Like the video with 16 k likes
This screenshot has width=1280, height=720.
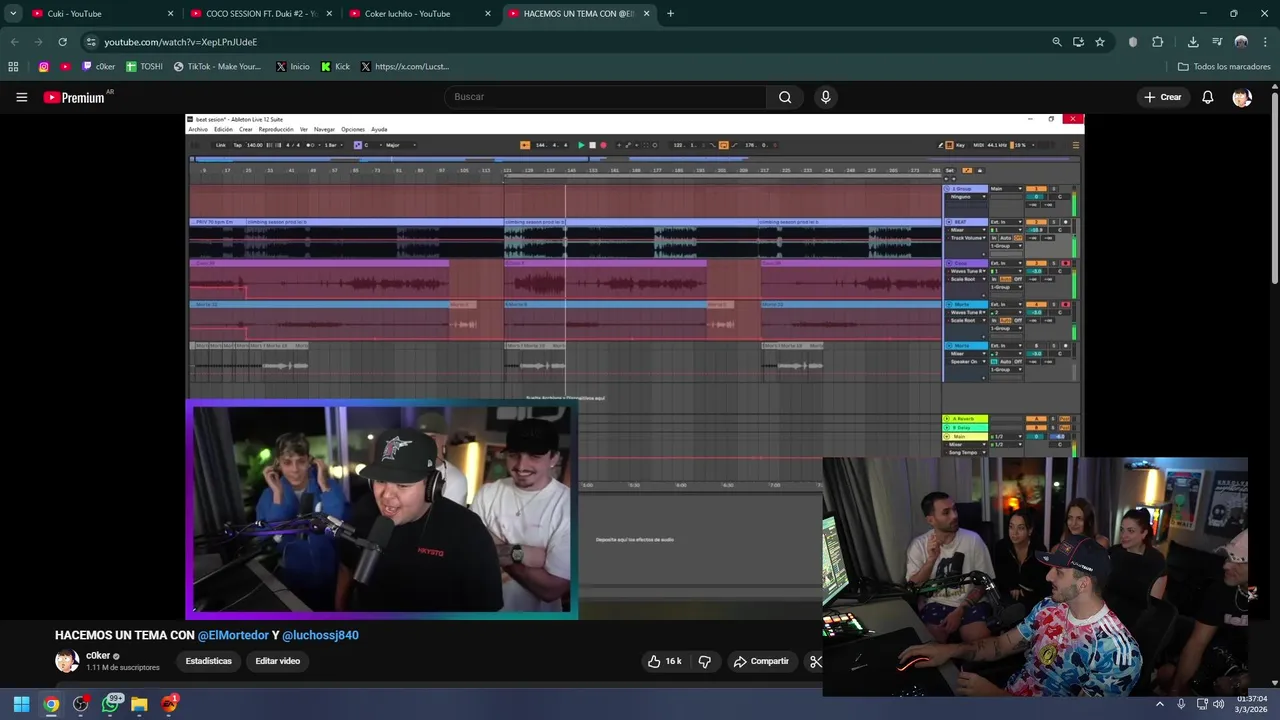coord(666,661)
